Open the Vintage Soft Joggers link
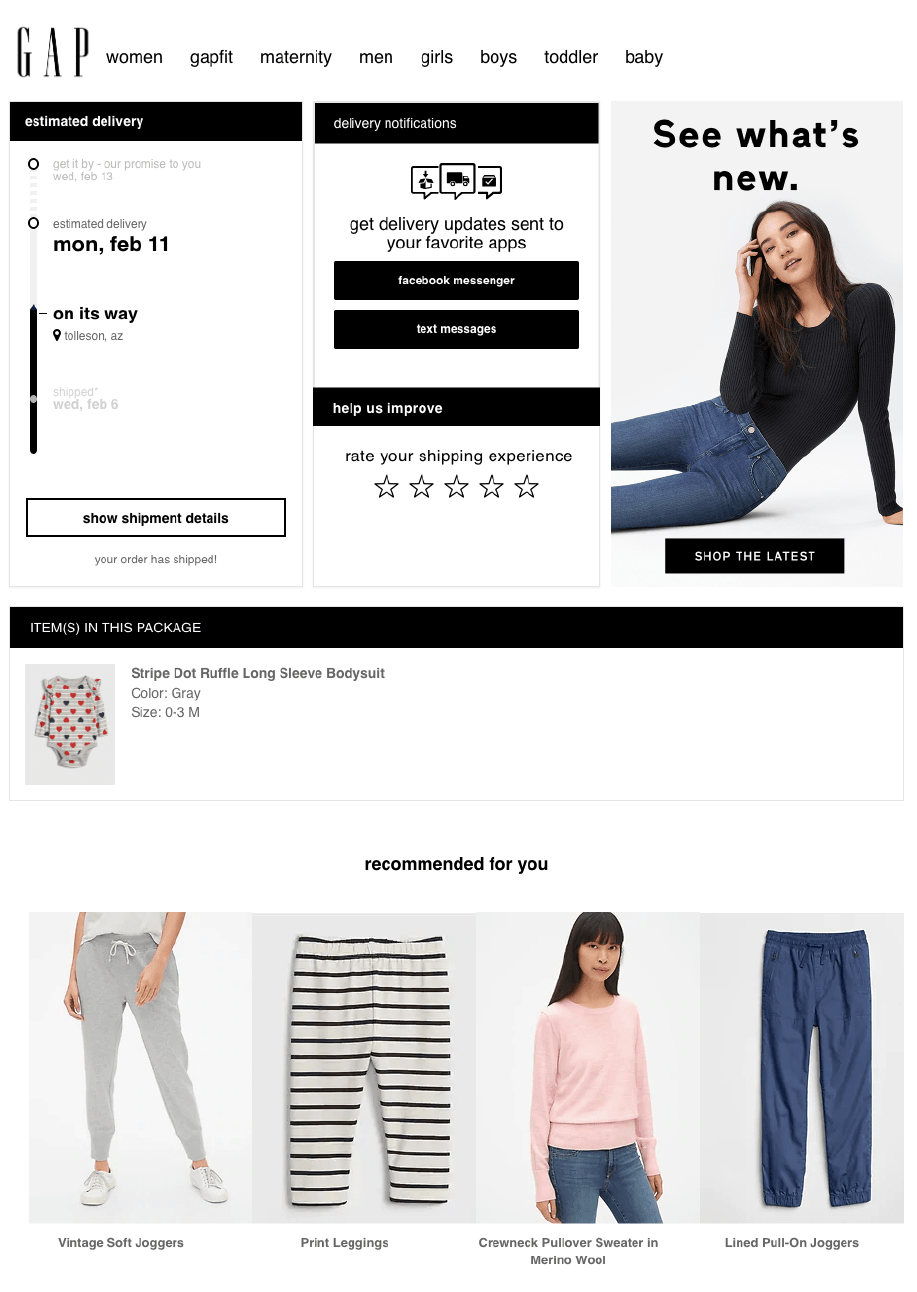This screenshot has width=917, height=1292. click(121, 1243)
